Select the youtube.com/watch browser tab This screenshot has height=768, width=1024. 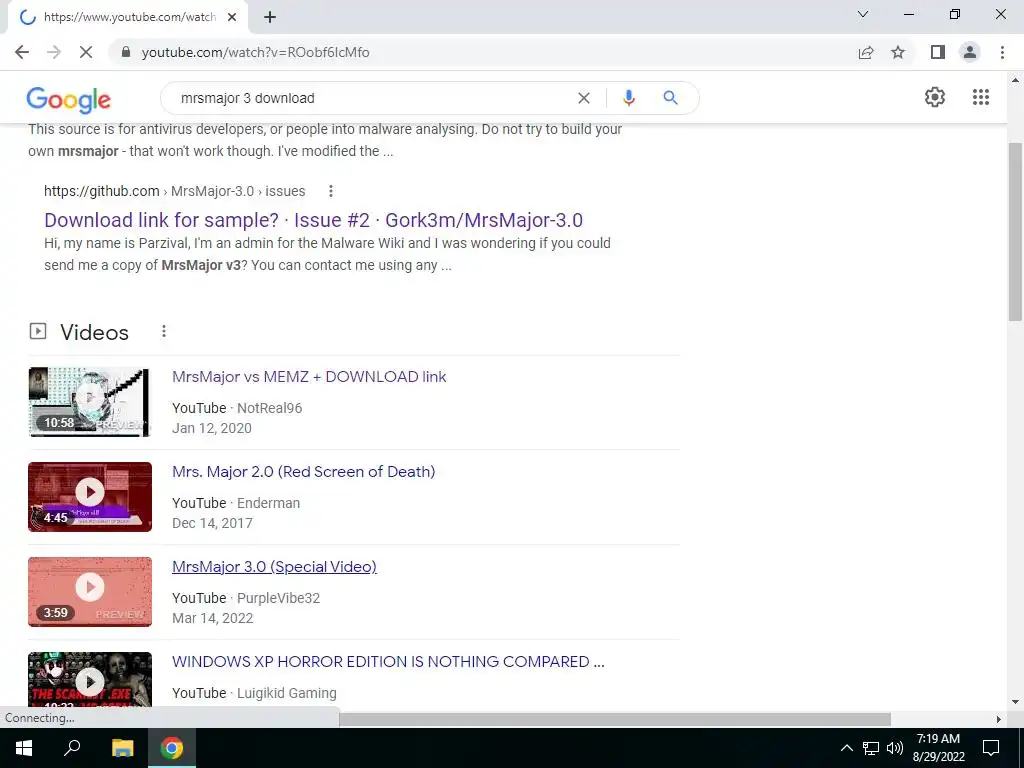128,18
